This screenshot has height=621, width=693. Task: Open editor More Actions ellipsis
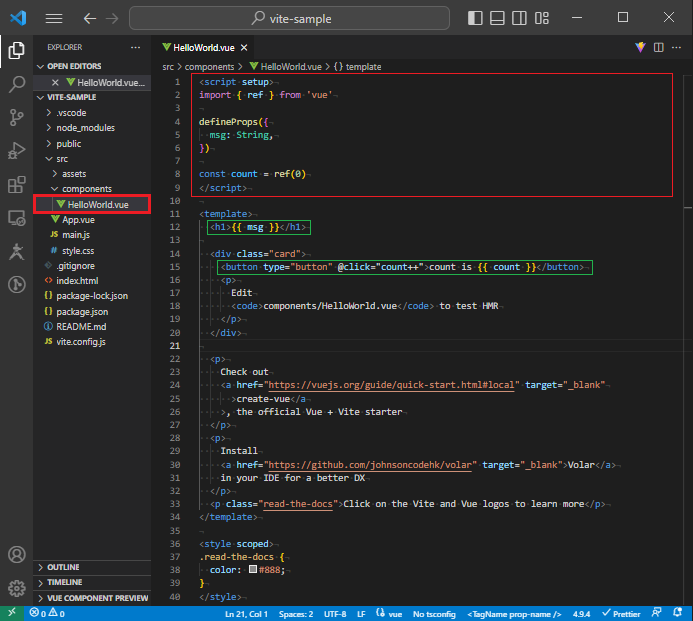[677, 47]
